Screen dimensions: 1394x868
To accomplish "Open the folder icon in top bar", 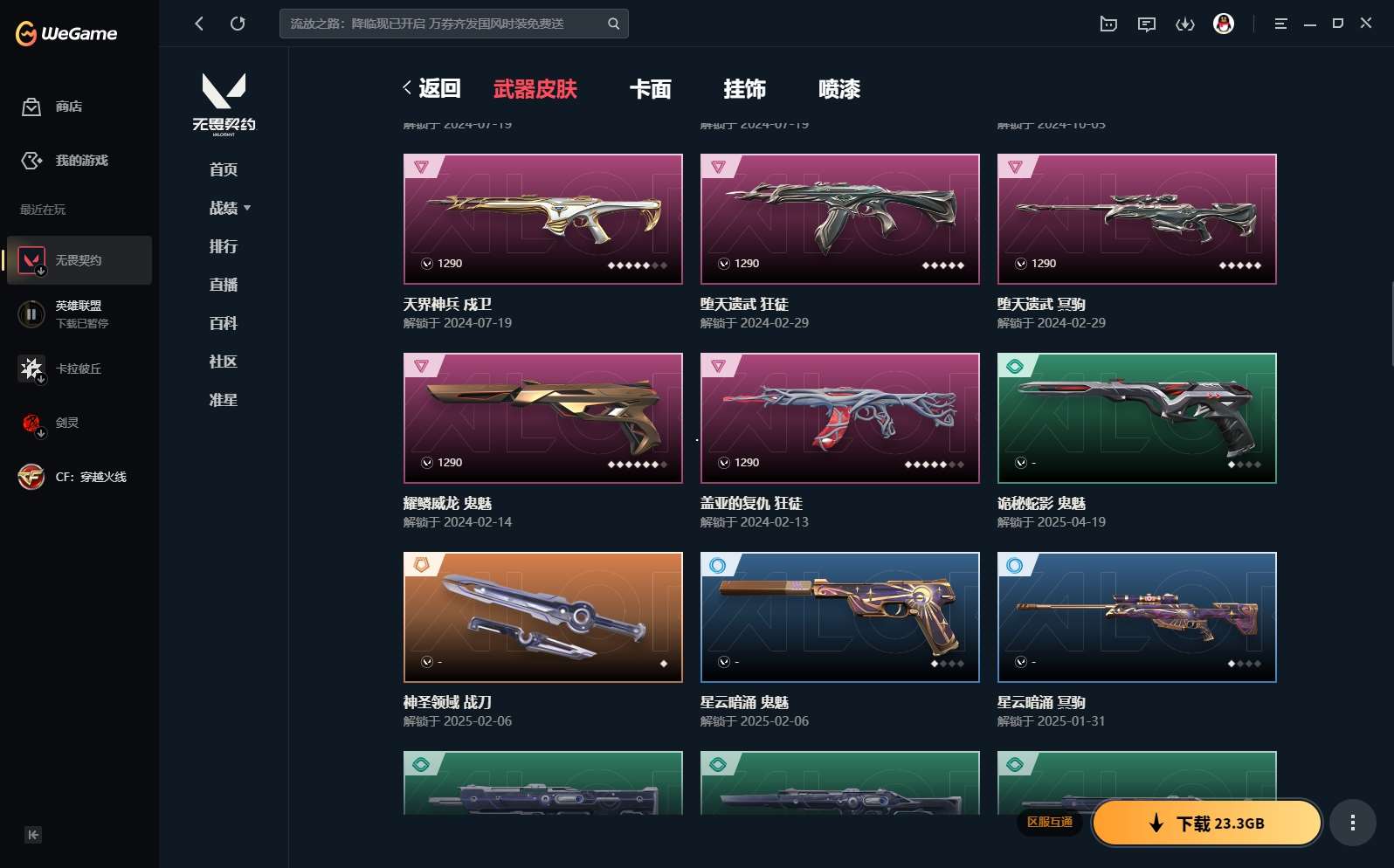I will (x=1108, y=24).
